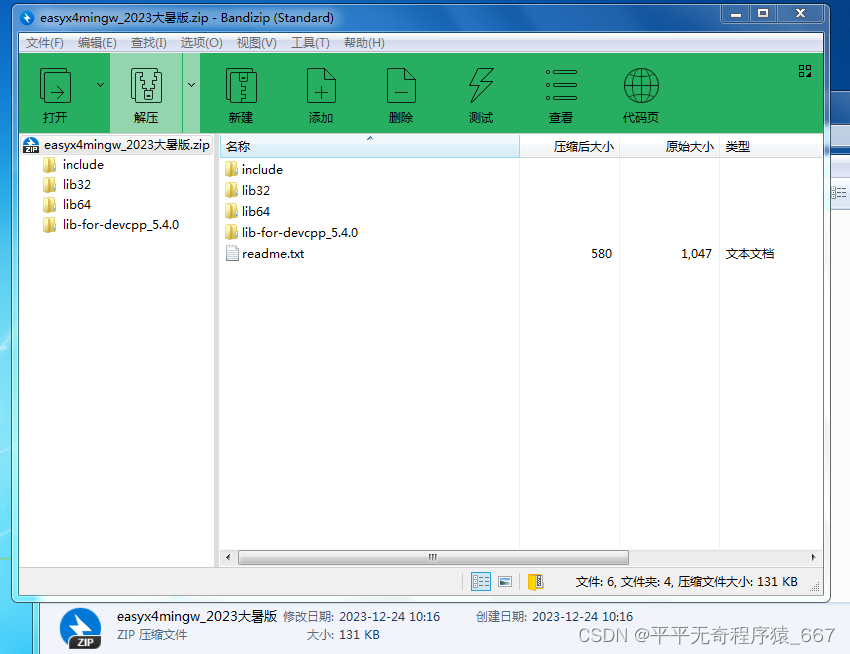Click the horizontal scrollbar thumb
This screenshot has width=850, height=654.
coord(433,557)
